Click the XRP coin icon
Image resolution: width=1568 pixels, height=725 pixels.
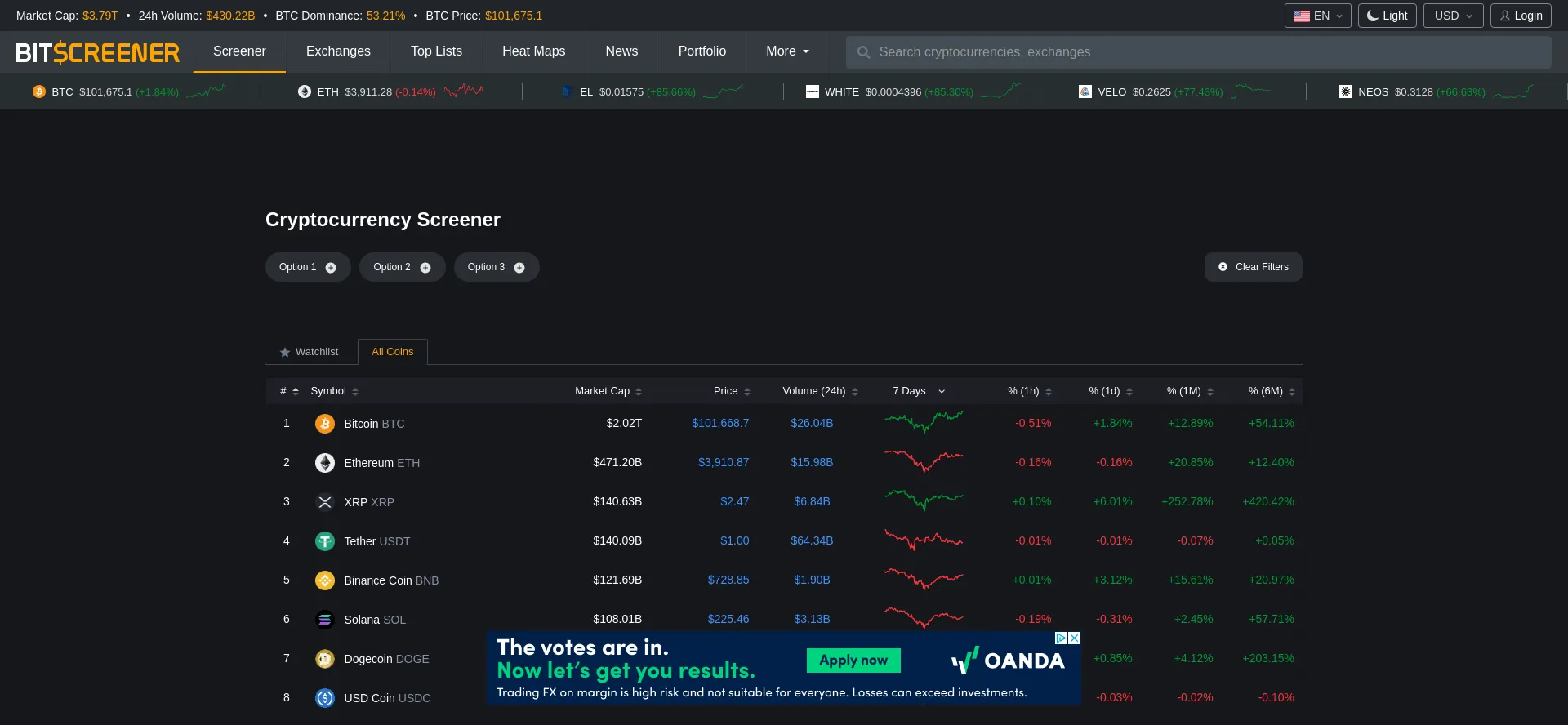pyautogui.click(x=325, y=502)
